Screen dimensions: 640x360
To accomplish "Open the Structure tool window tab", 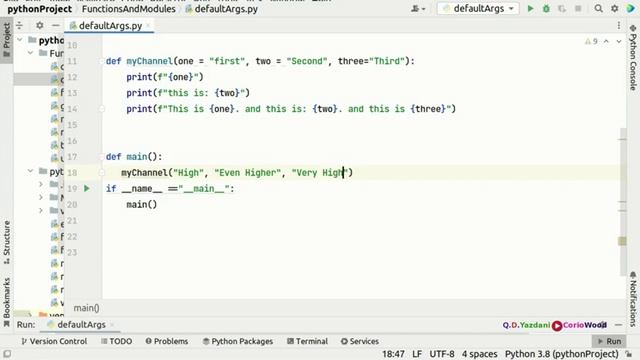I will pos(7,242).
